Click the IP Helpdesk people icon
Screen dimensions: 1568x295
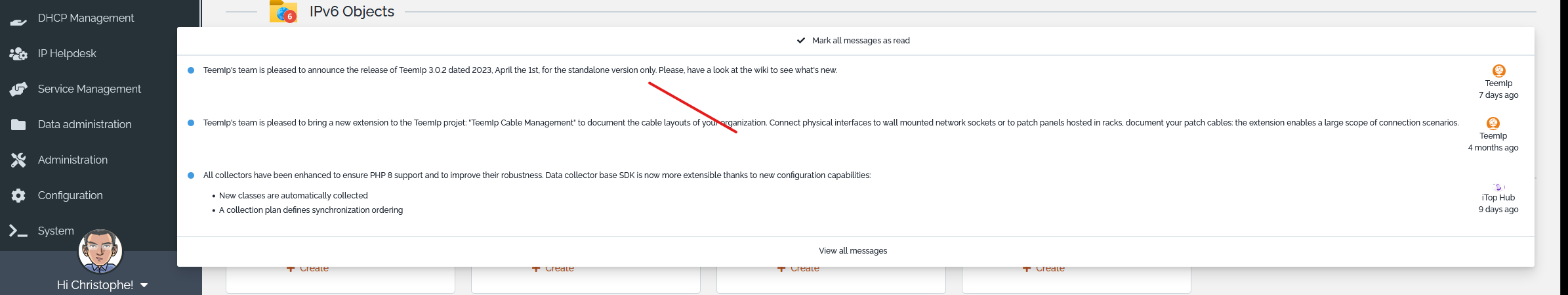click(18, 54)
